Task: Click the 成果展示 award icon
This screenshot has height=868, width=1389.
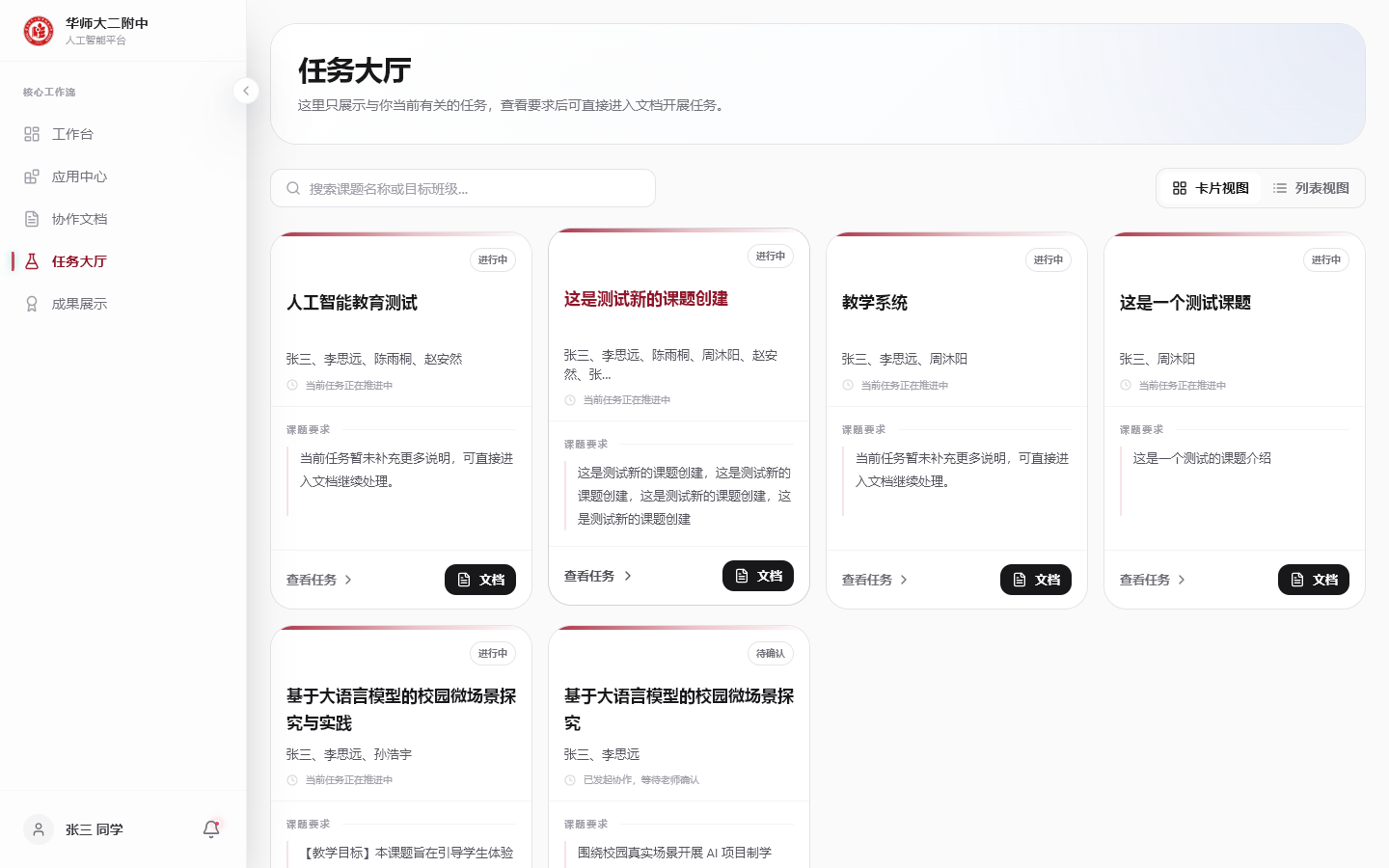Action: tap(32, 304)
